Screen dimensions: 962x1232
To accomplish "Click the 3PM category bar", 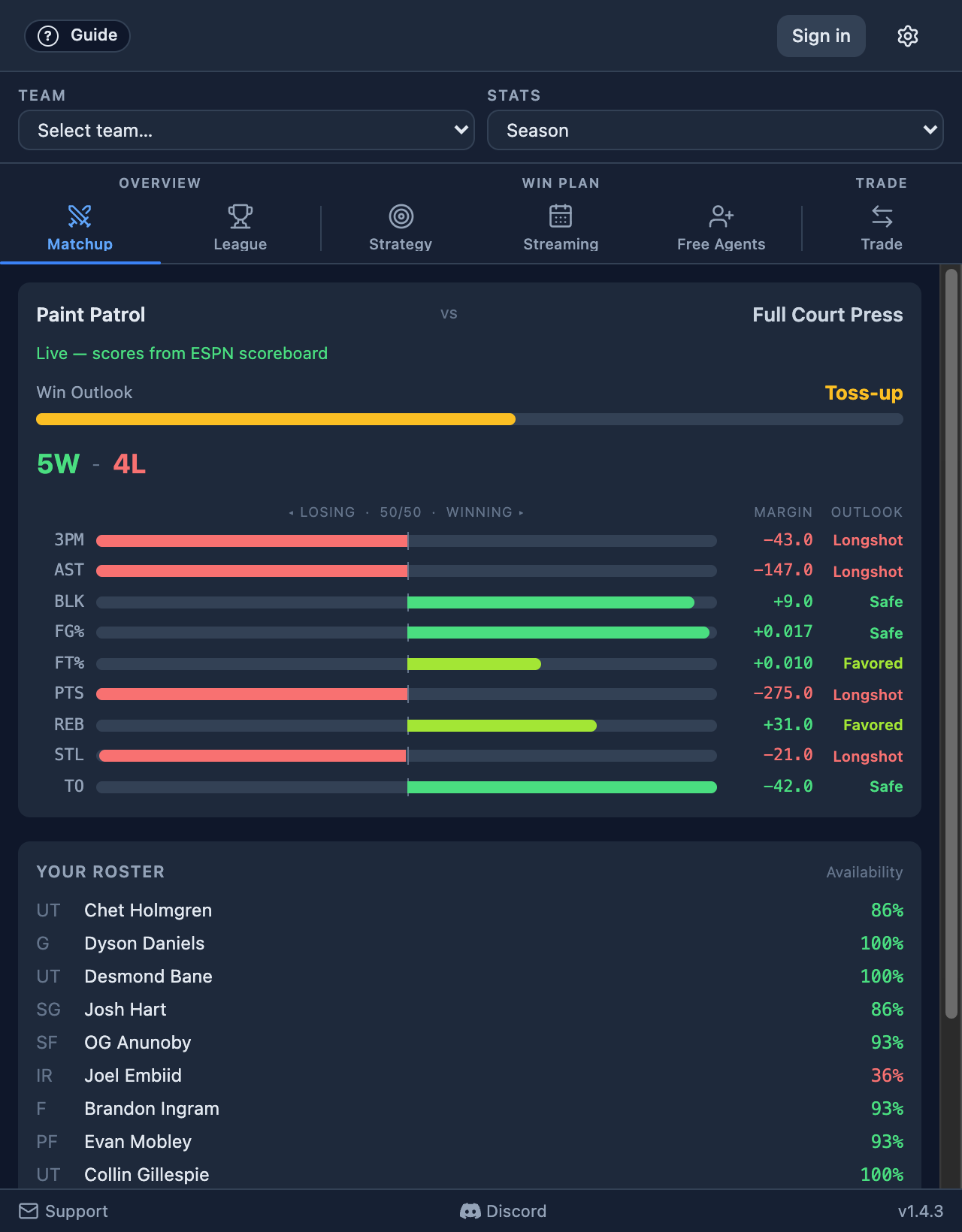I will click(x=407, y=541).
